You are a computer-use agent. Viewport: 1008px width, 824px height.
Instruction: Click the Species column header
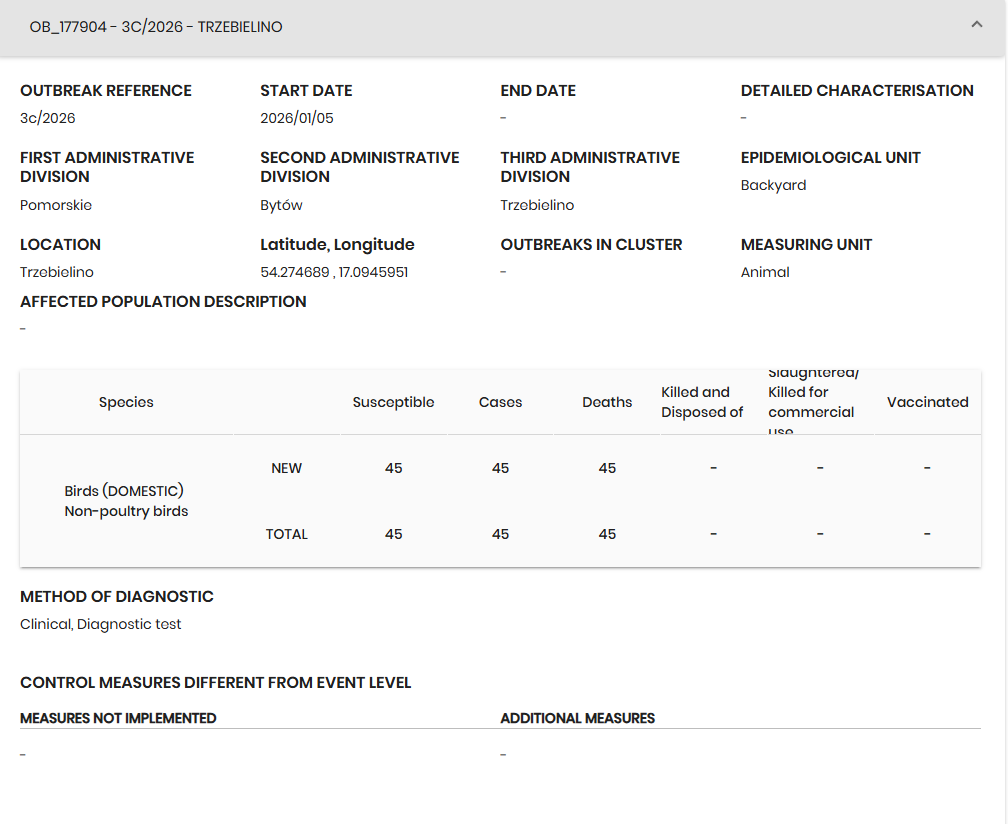point(126,402)
